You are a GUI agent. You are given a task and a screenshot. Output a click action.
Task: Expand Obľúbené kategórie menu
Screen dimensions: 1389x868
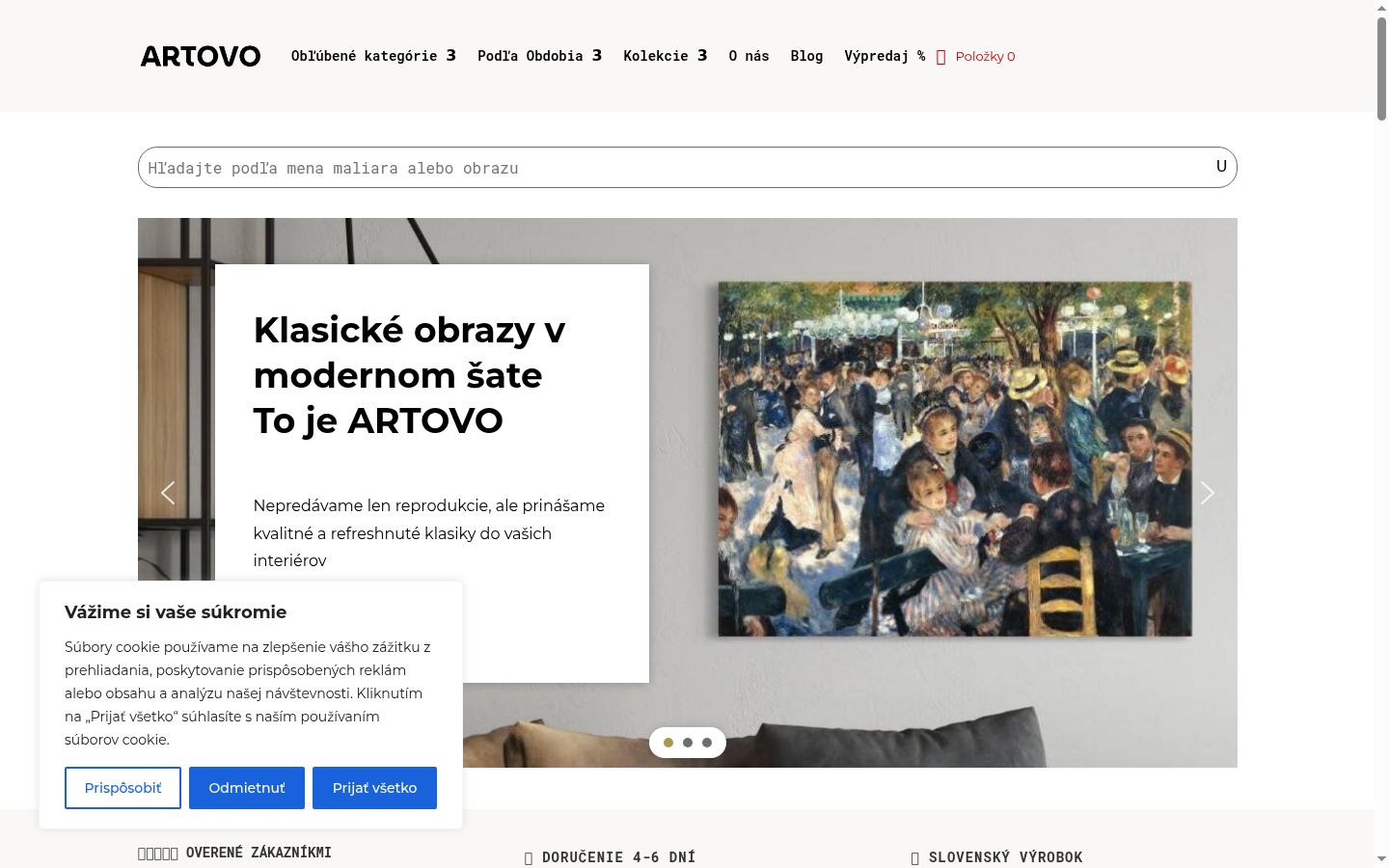tap(373, 56)
